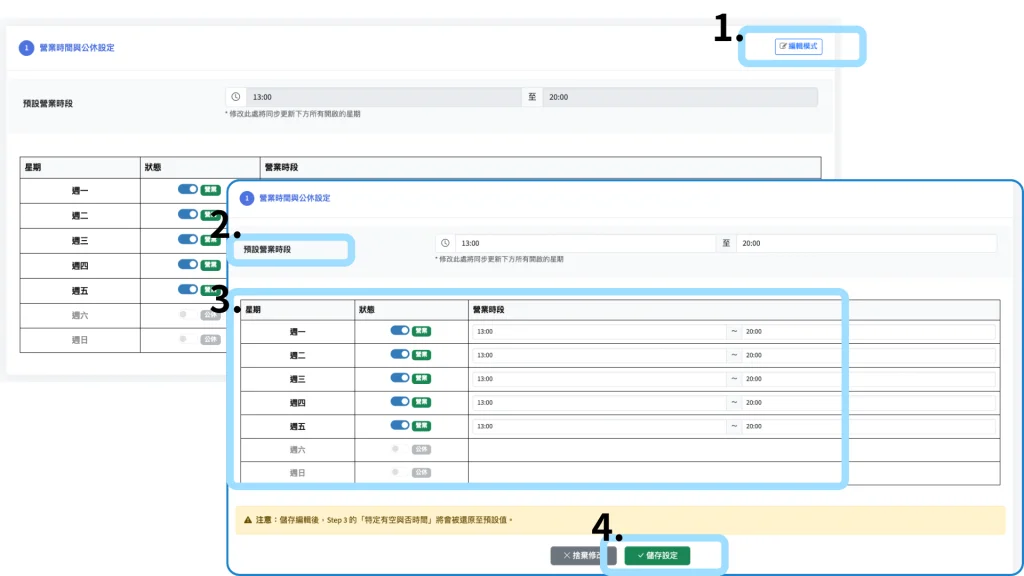Click the default end time 20:00 in the front panel

pos(866,243)
